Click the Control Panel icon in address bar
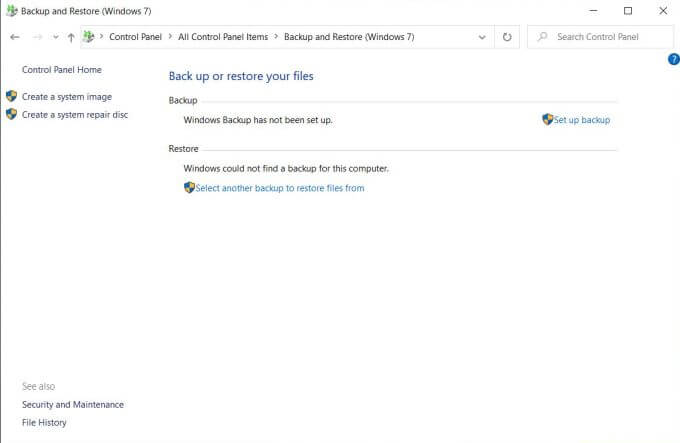680x443 pixels. pos(88,36)
